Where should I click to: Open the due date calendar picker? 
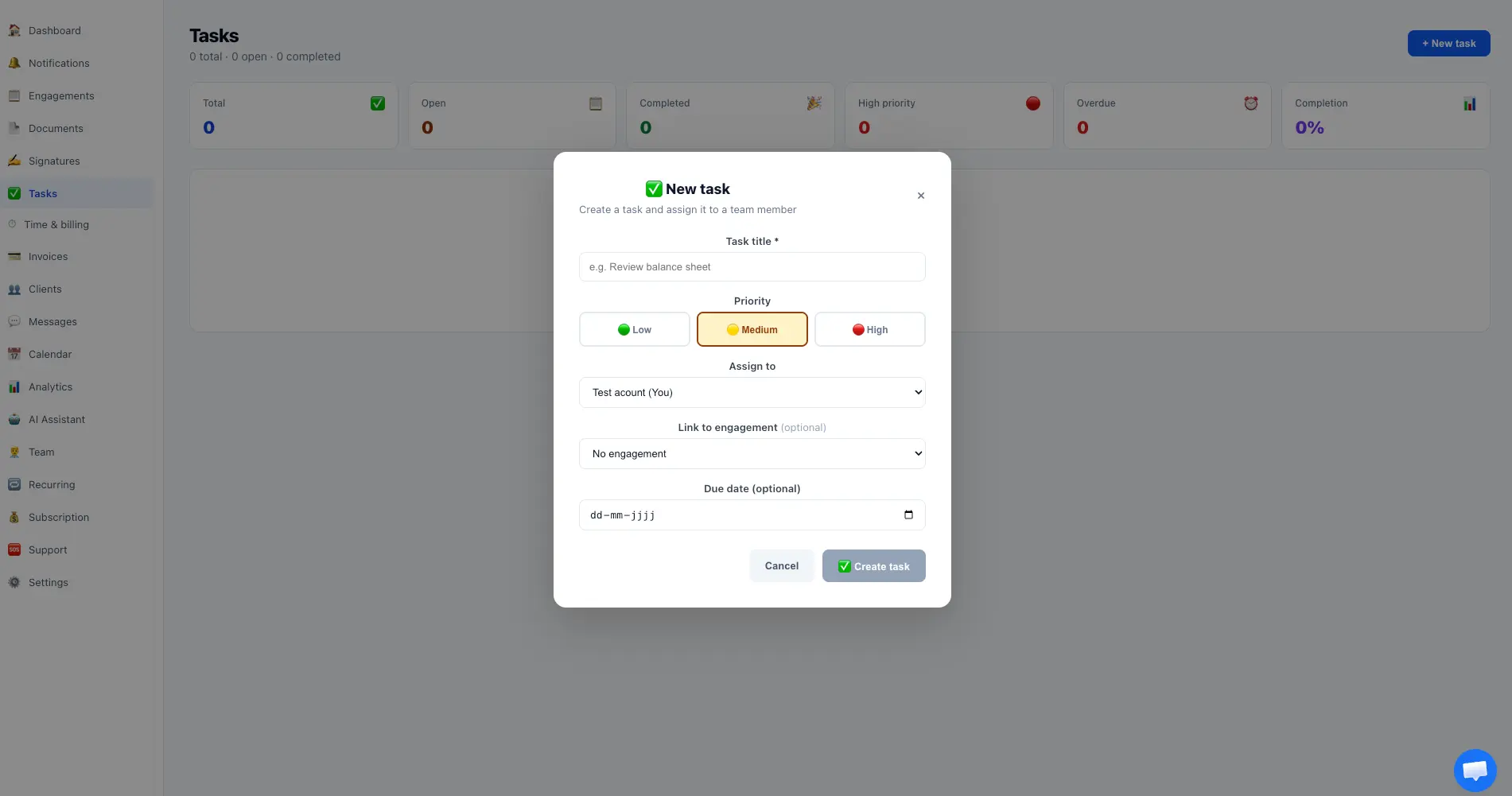tap(908, 514)
